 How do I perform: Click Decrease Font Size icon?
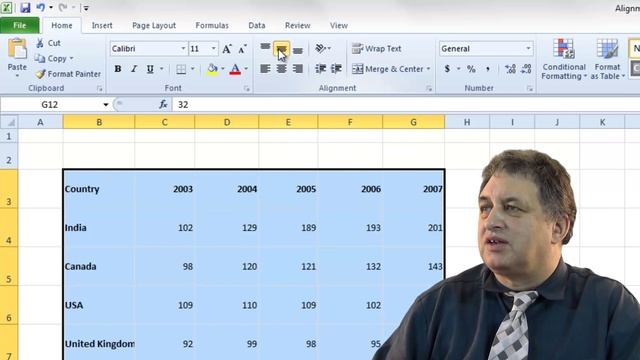pyautogui.click(x=242, y=49)
